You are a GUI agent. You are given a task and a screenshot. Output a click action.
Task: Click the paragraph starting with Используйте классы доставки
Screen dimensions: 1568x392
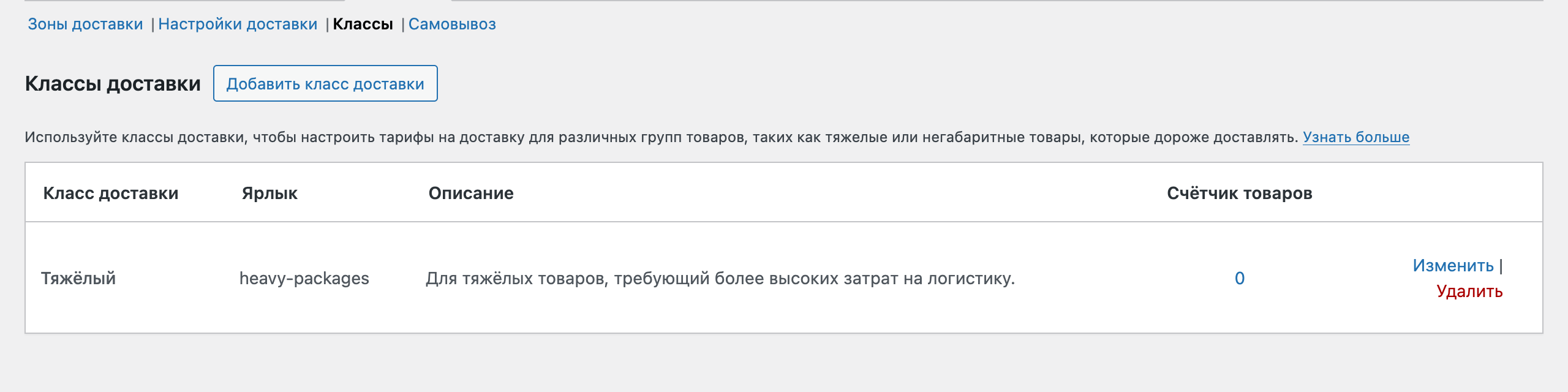[661, 137]
